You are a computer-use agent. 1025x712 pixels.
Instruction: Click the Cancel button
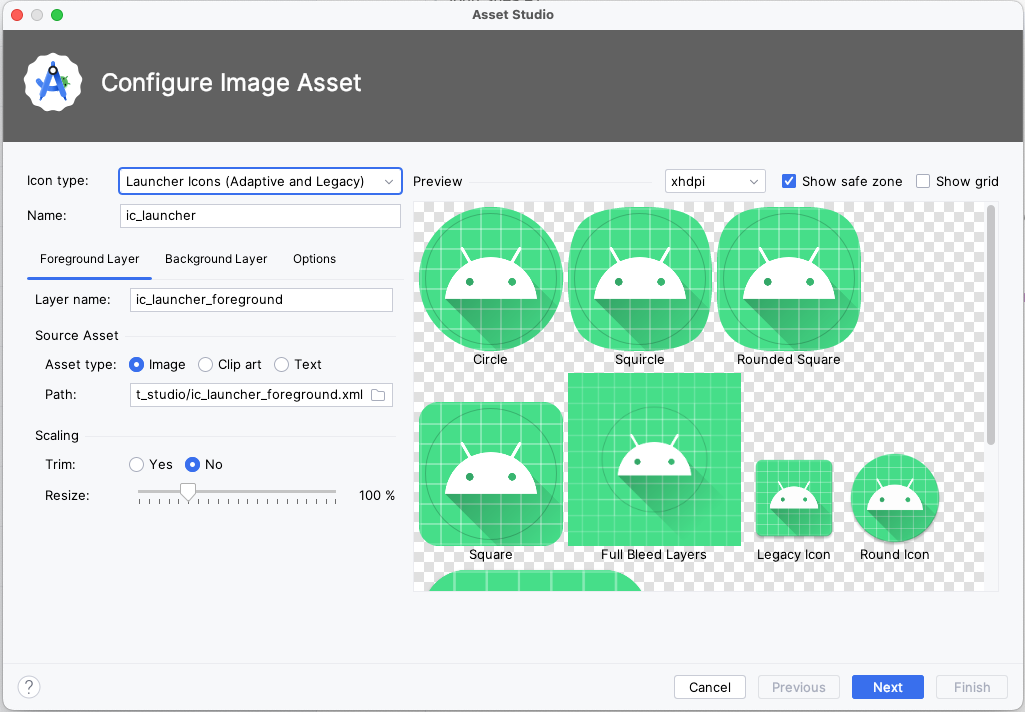710,687
